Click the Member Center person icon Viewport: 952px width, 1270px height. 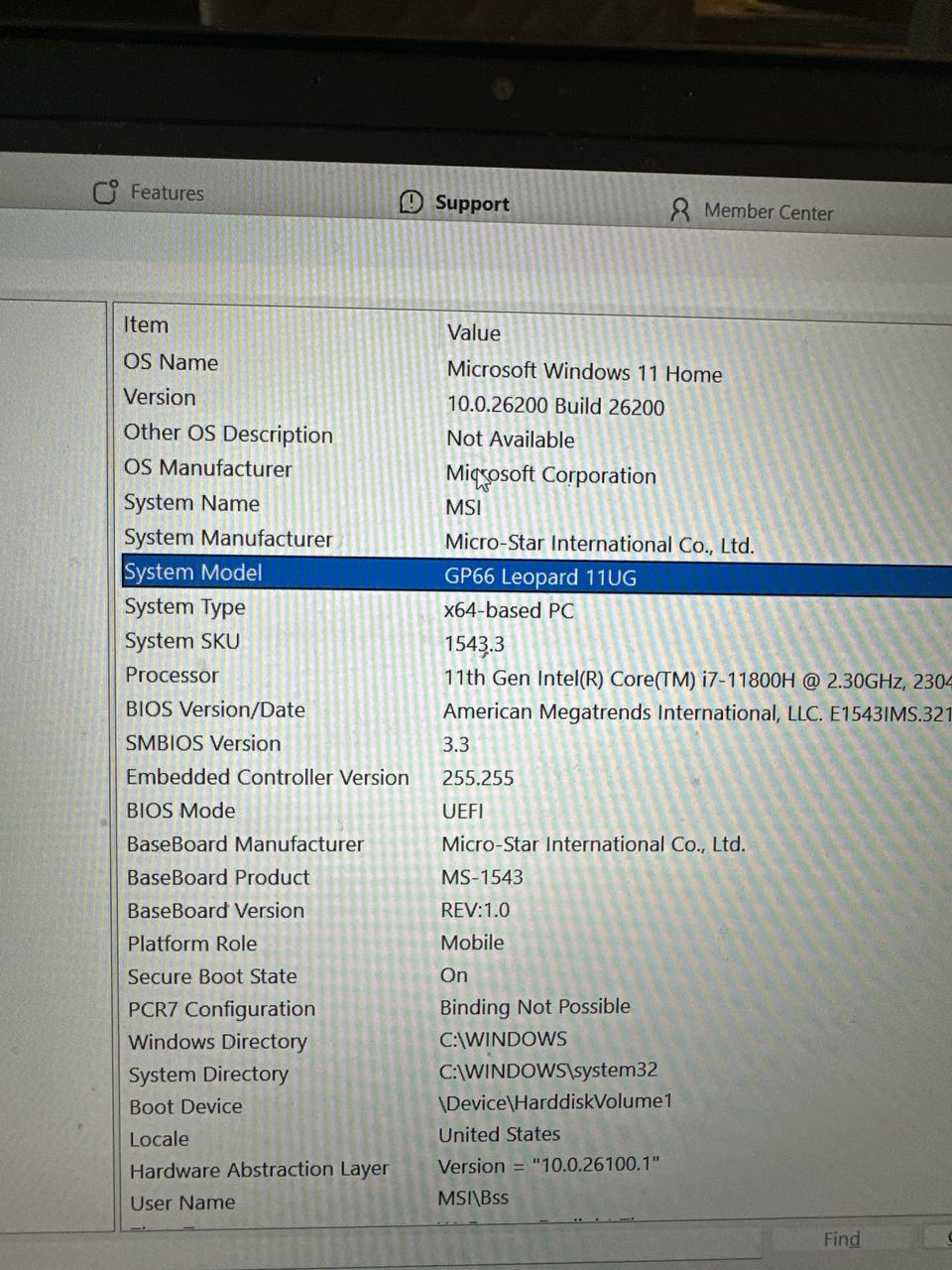pos(680,209)
